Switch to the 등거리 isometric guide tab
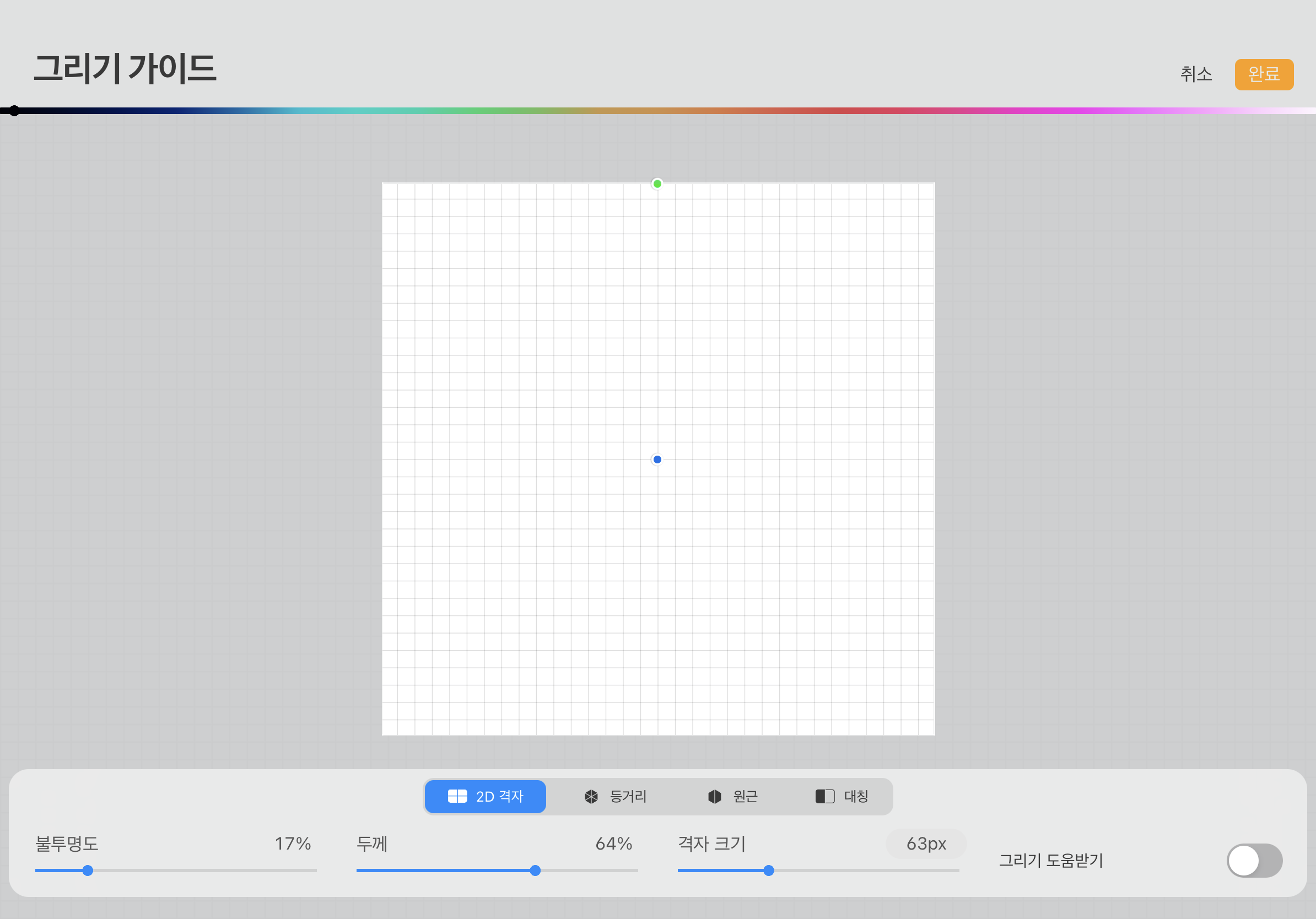Screen dimensions: 1316x919 [616, 796]
